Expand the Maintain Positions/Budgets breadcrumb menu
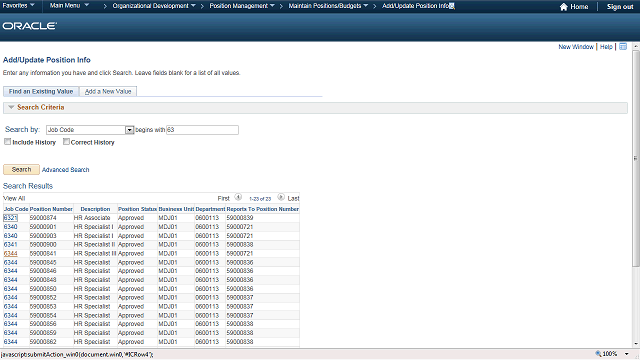640x360 pixels. coord(328,6)
